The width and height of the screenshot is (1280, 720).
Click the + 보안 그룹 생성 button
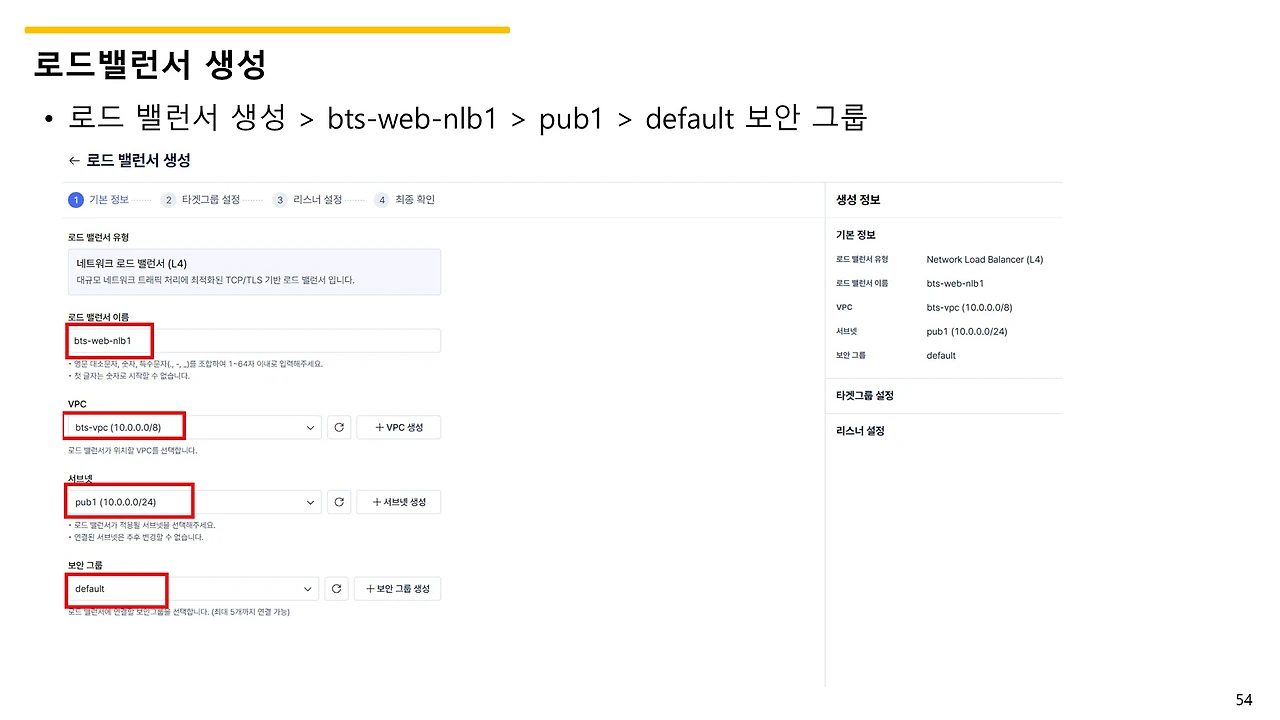coord(397,589)
